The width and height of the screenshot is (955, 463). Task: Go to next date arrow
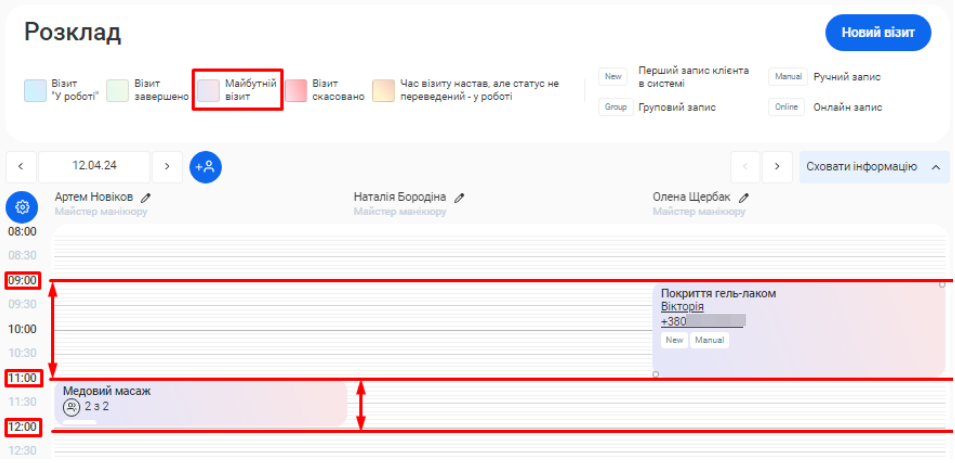(x=168, y=167)
